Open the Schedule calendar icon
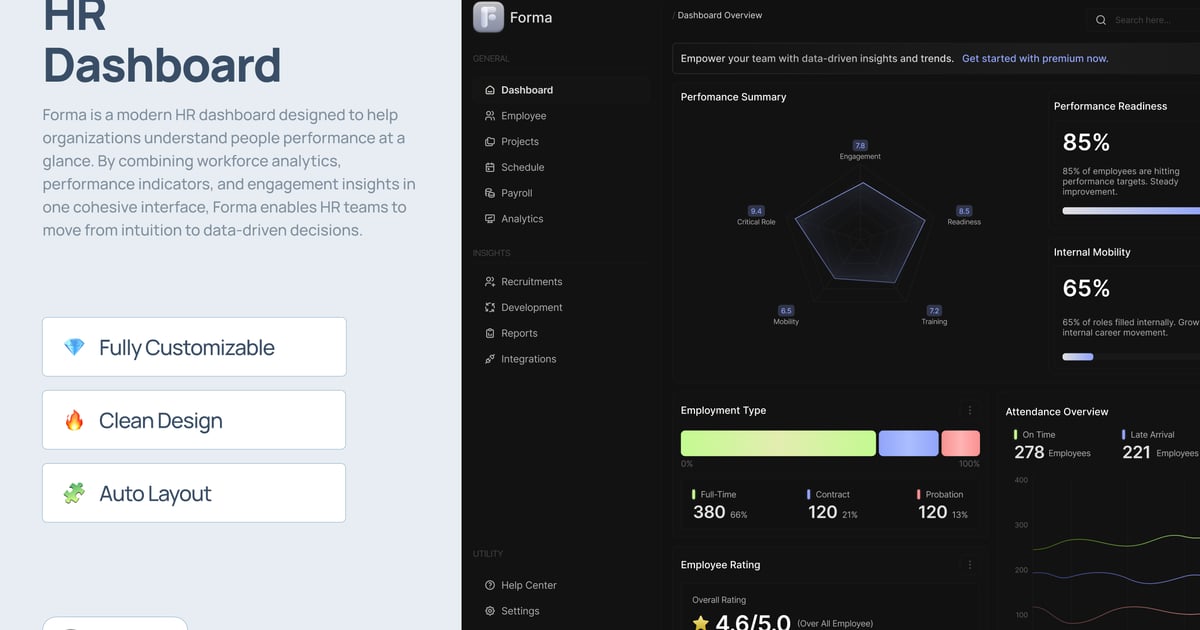Image resolution: width=1200 pixels, height=630 pixels. pos(490,167)
